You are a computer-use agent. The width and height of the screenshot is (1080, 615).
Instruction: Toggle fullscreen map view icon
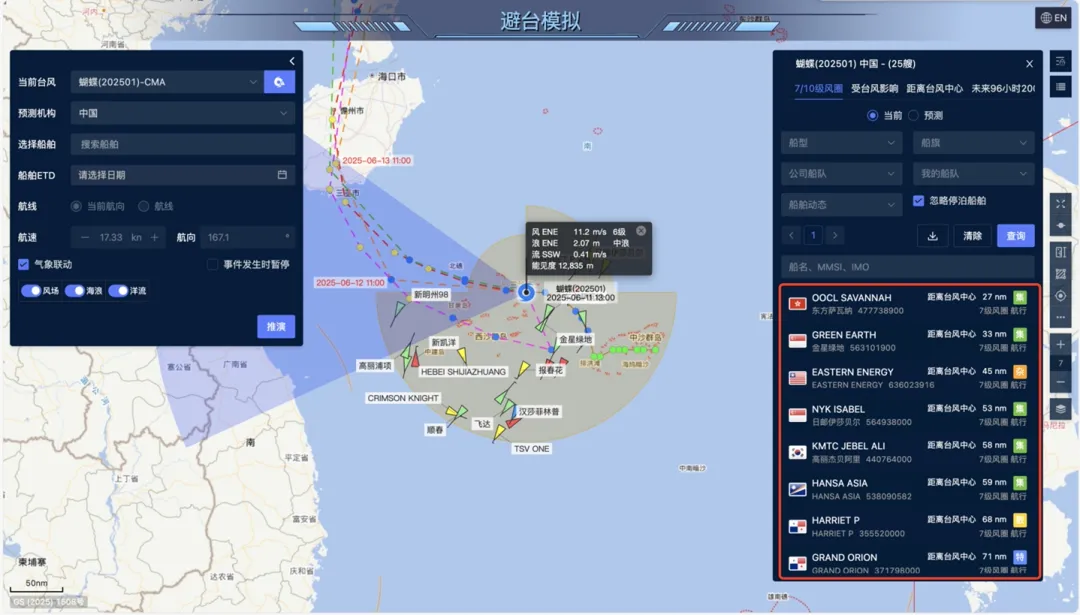coord(1061,204)
